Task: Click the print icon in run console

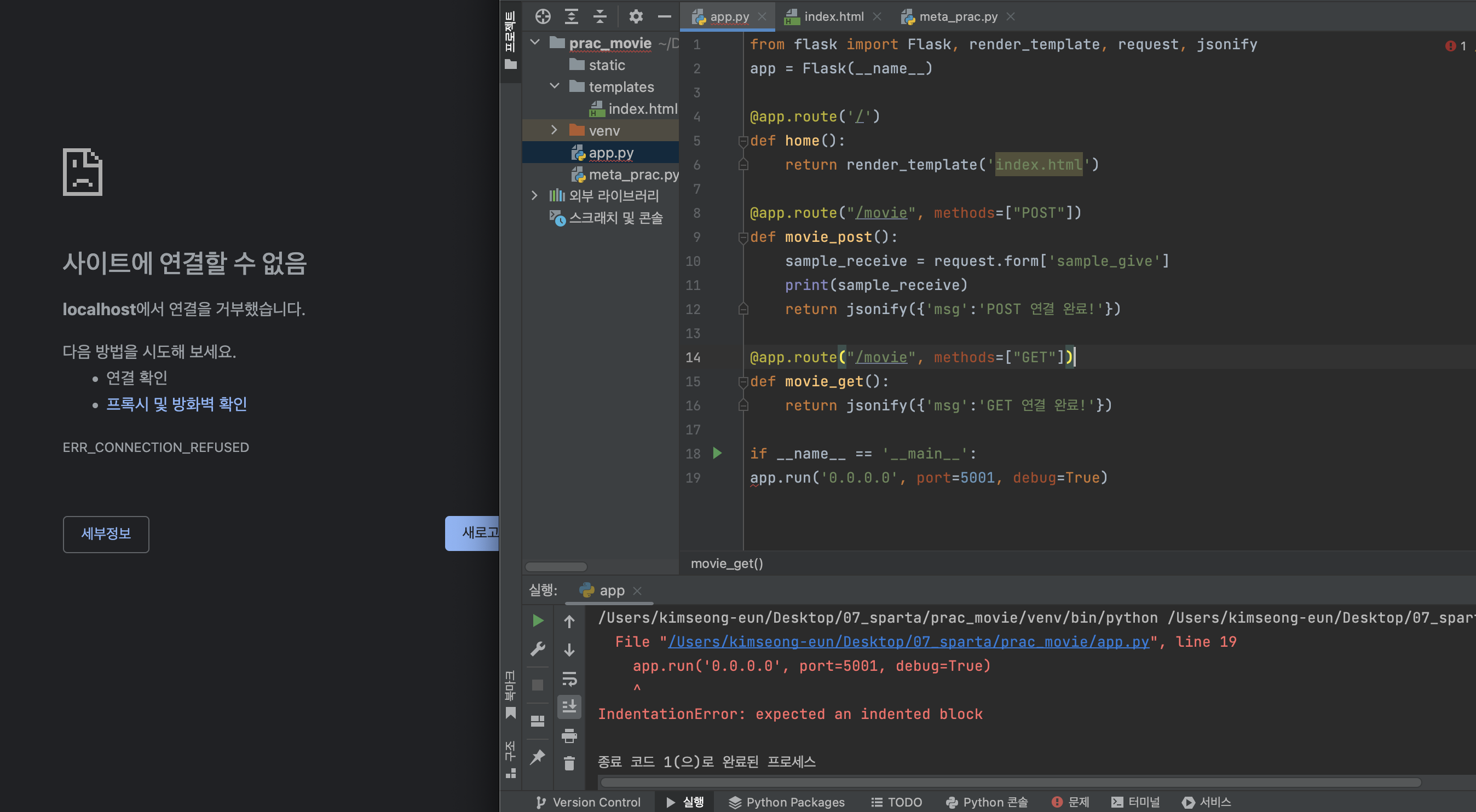Action: 569,735
